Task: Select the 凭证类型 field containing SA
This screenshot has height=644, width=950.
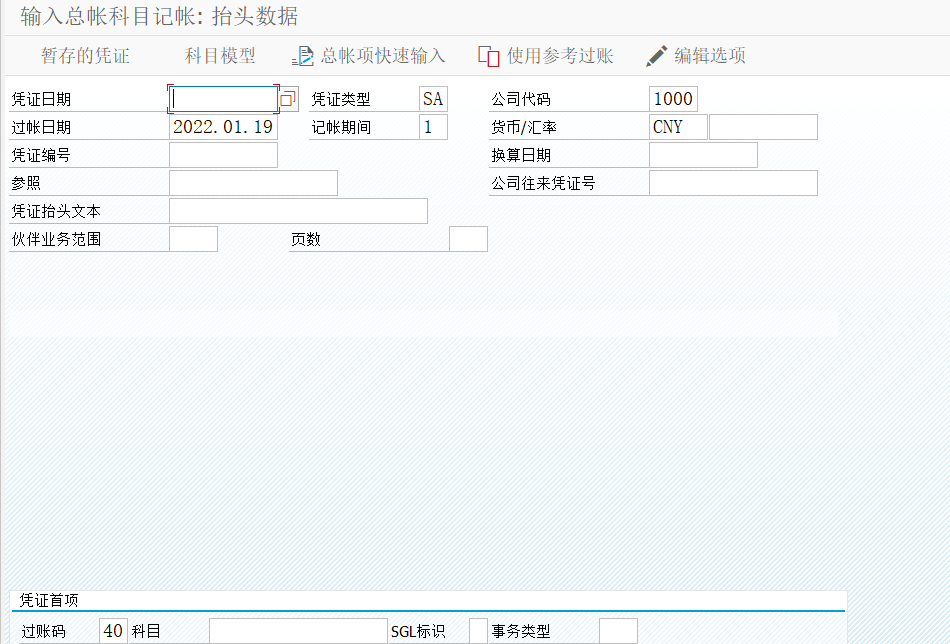Action: pyautogui.click(x=433, y=99)
